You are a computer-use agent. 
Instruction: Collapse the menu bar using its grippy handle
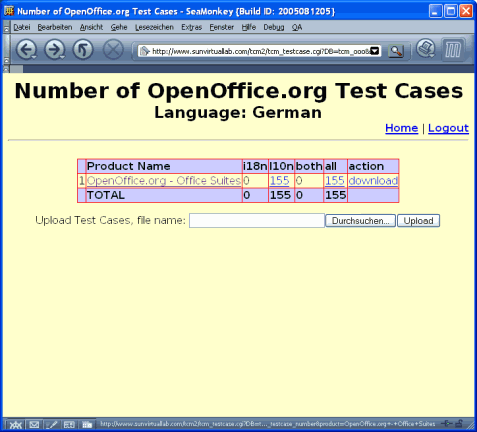(6, 27)
